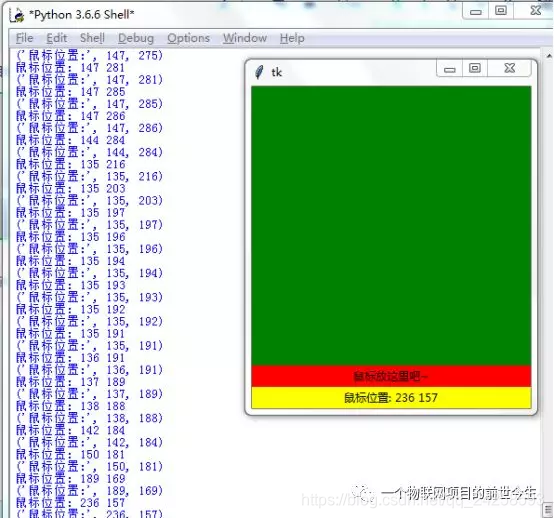554x518 pixels.
Task: Click the shell scrollbar up arrow
Action: (549, 56)
